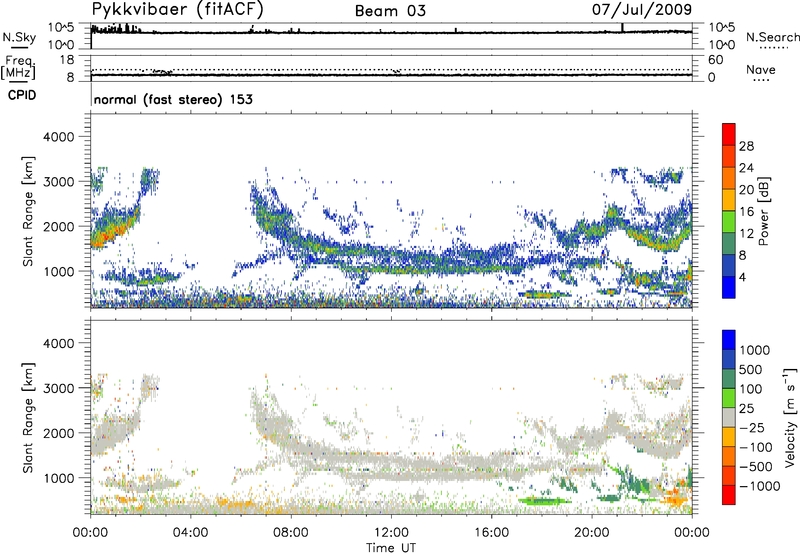Click the '2000' label on power panel axis

[x=59, y=226]
